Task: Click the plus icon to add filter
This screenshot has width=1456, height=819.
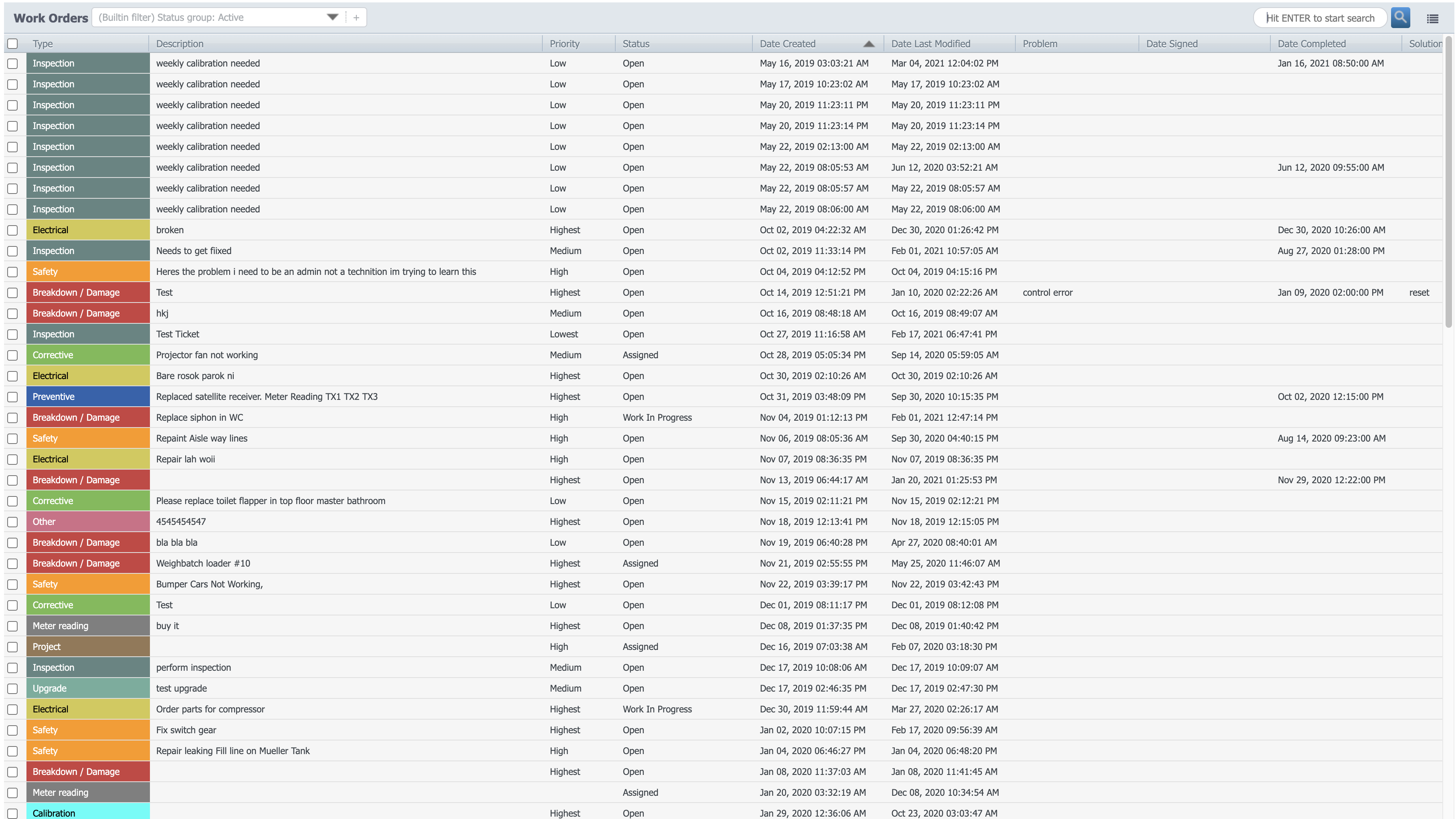Action: pos(356,18)
